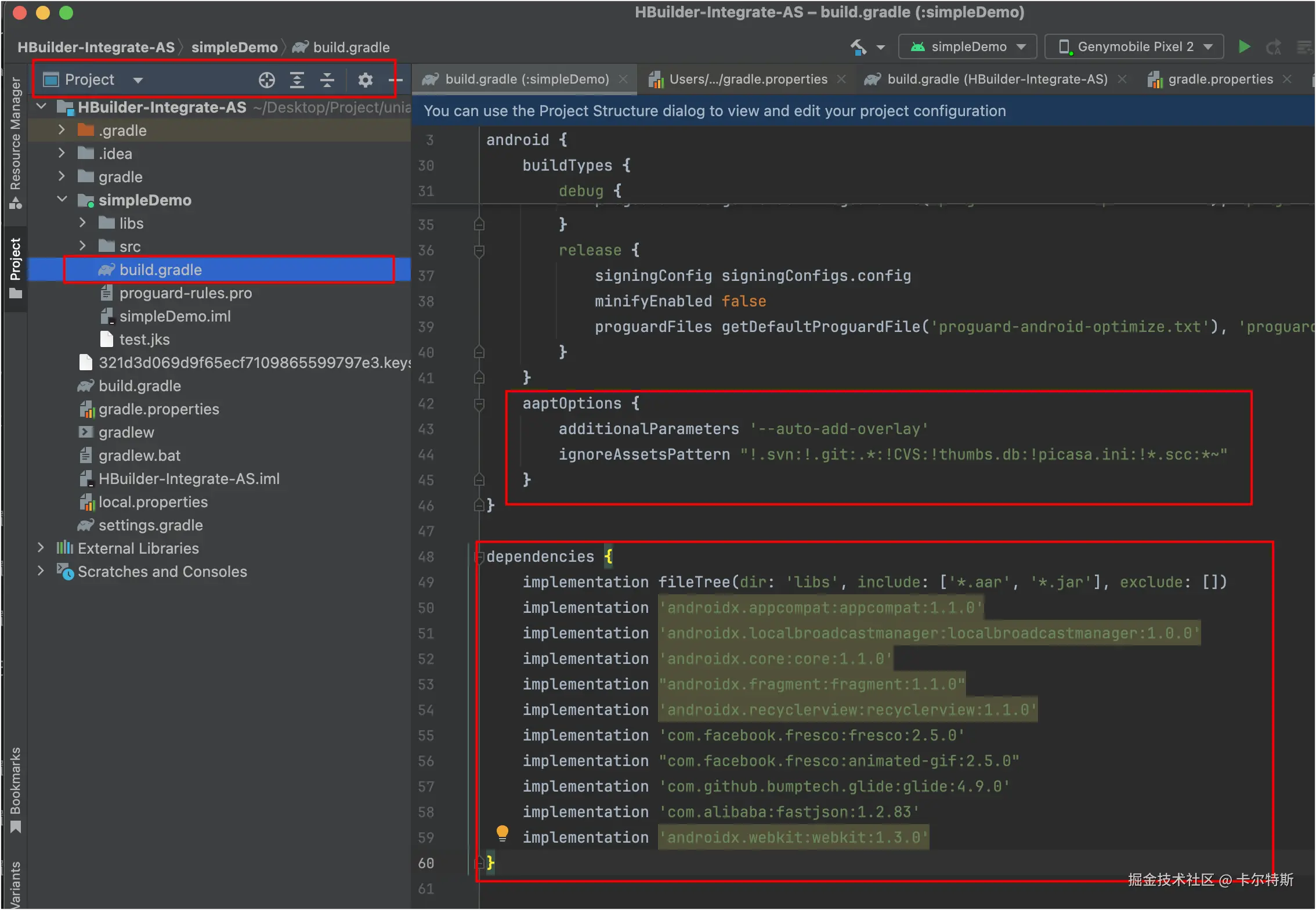Screen dimensions: 1316x910
Task: Click simpleDemo in the breadcrumb path
Action: (x=234, y=48)
